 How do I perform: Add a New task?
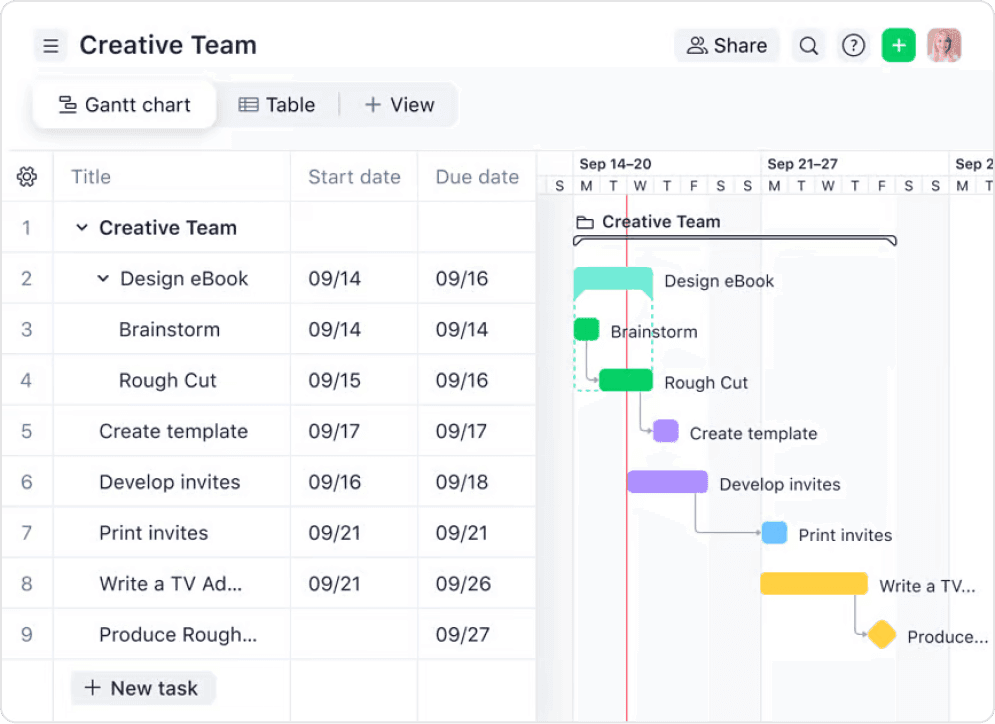click(x=142, y=688)
